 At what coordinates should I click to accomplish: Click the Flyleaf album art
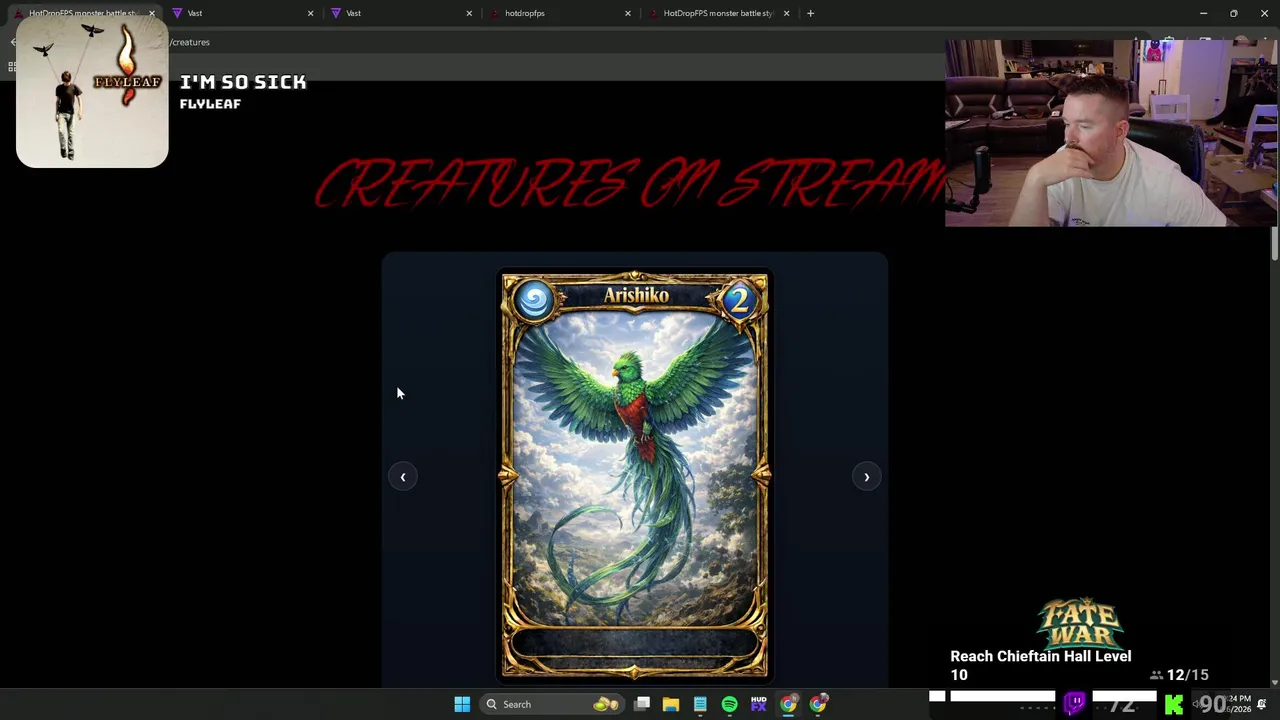pyautogui.click(x=92, y=92)
